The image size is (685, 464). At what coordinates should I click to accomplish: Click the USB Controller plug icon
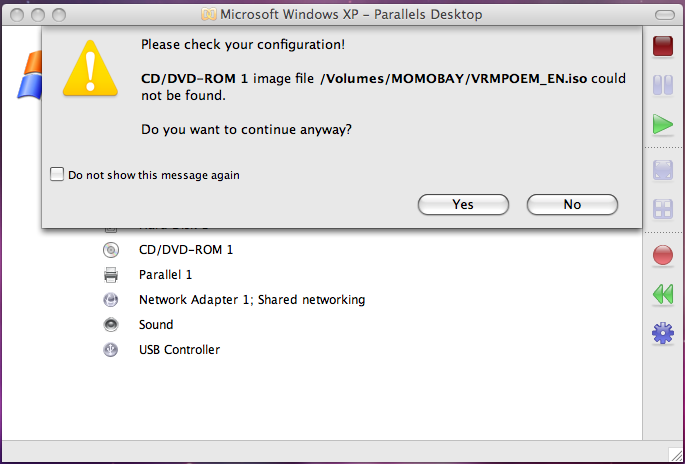(111, 350)
